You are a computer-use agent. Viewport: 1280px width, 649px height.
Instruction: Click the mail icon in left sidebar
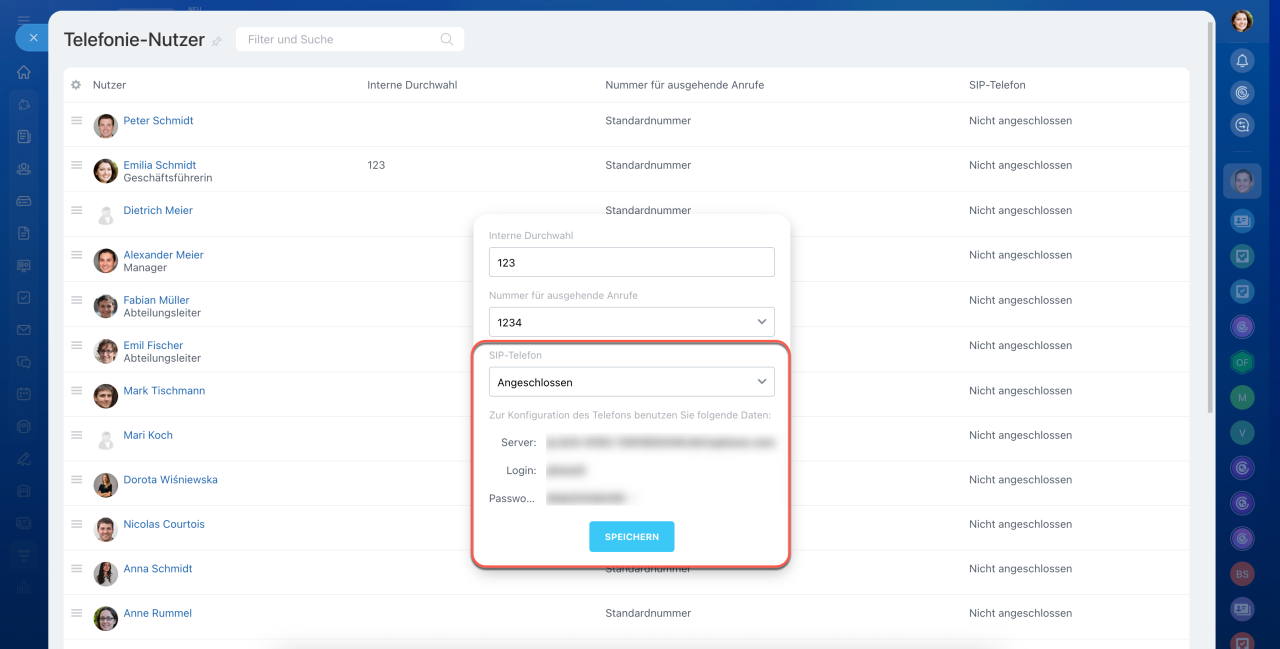[x=24, y=330]
